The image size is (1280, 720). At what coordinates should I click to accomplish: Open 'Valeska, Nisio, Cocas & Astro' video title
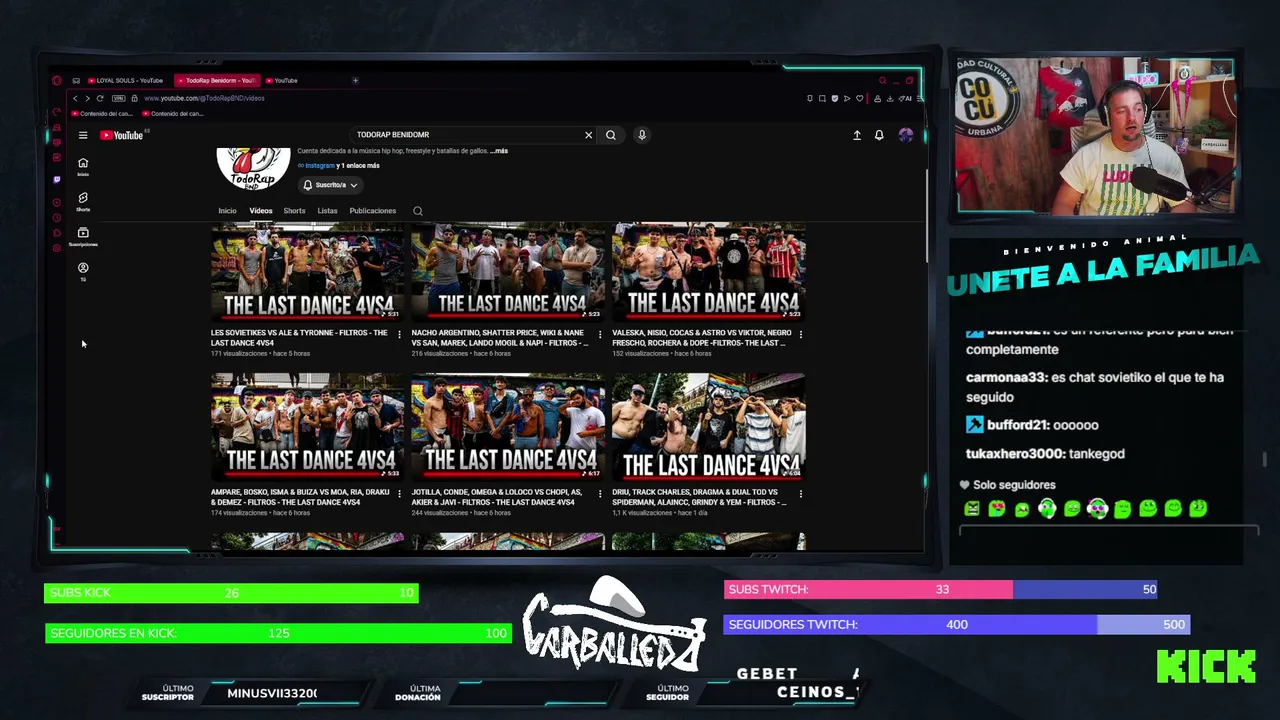702,338
